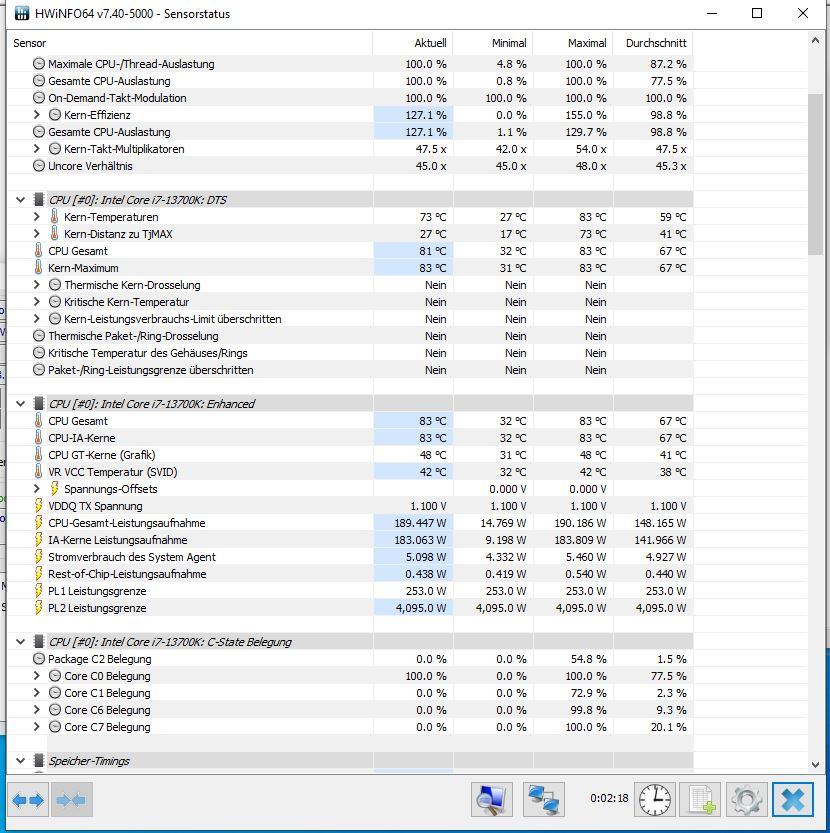Expand Thermische Kern-Drosselung row
The width and height of the screenshot is (830, 833).
click(x=36, y=285)
